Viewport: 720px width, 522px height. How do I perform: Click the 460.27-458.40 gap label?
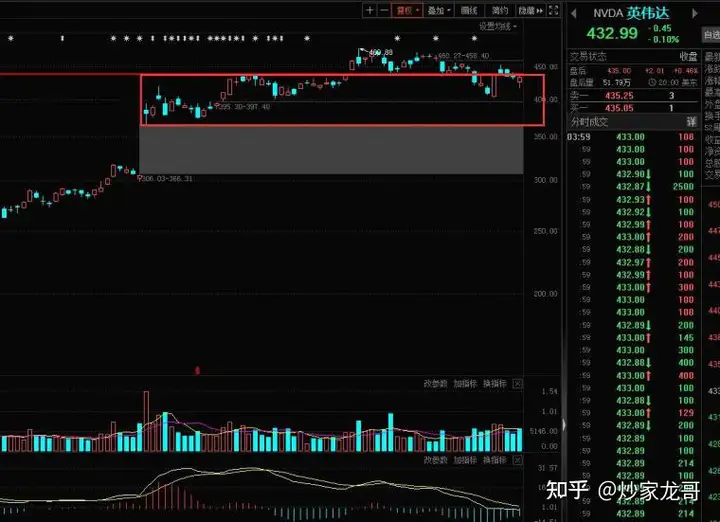click(464, 56)
